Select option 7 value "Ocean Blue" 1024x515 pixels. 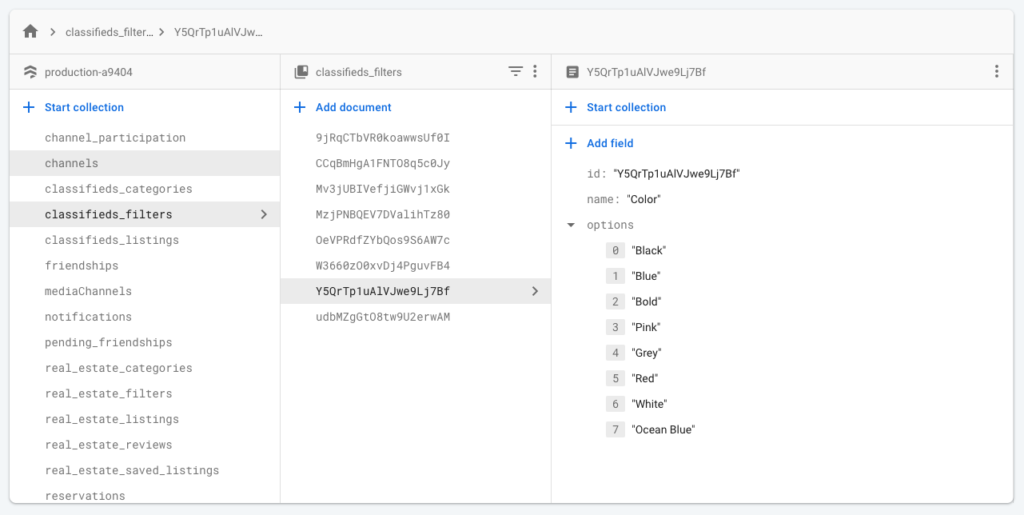pos(663,429)
